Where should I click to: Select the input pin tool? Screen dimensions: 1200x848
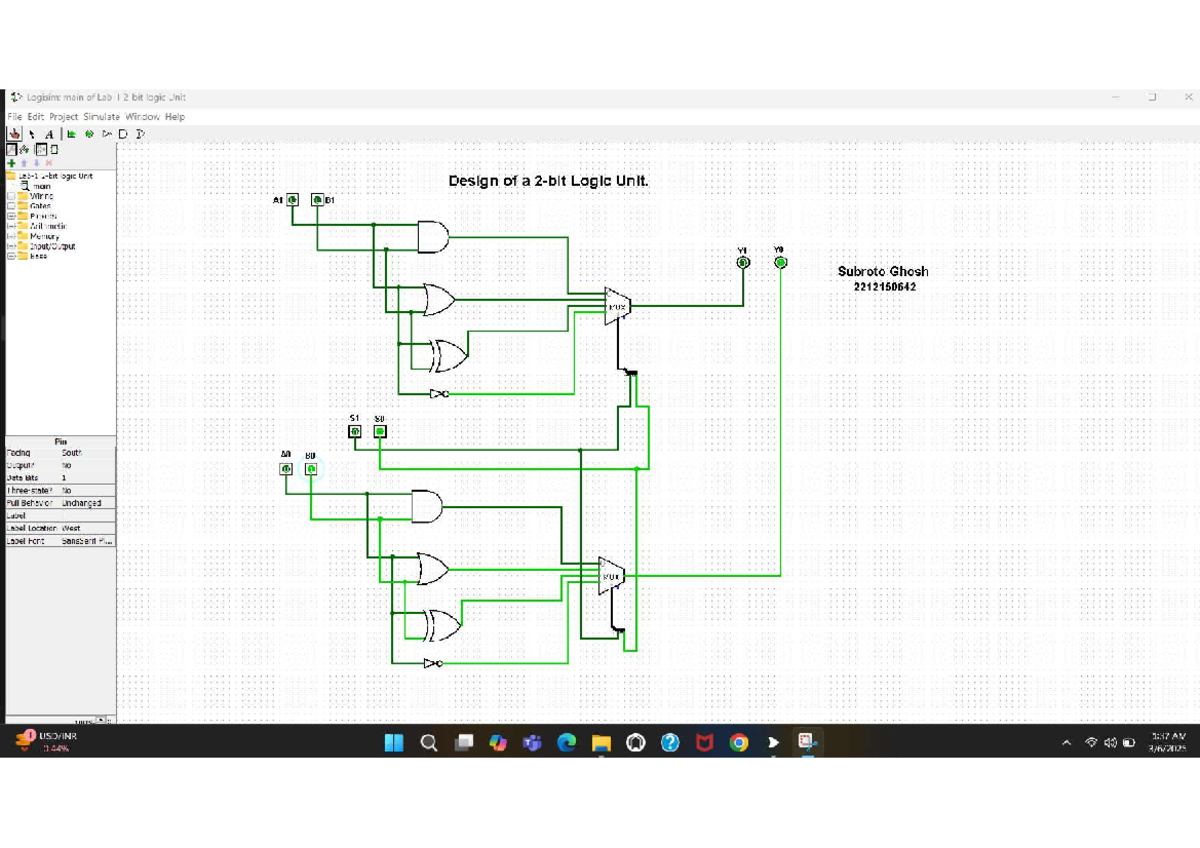tap(72, 134)
